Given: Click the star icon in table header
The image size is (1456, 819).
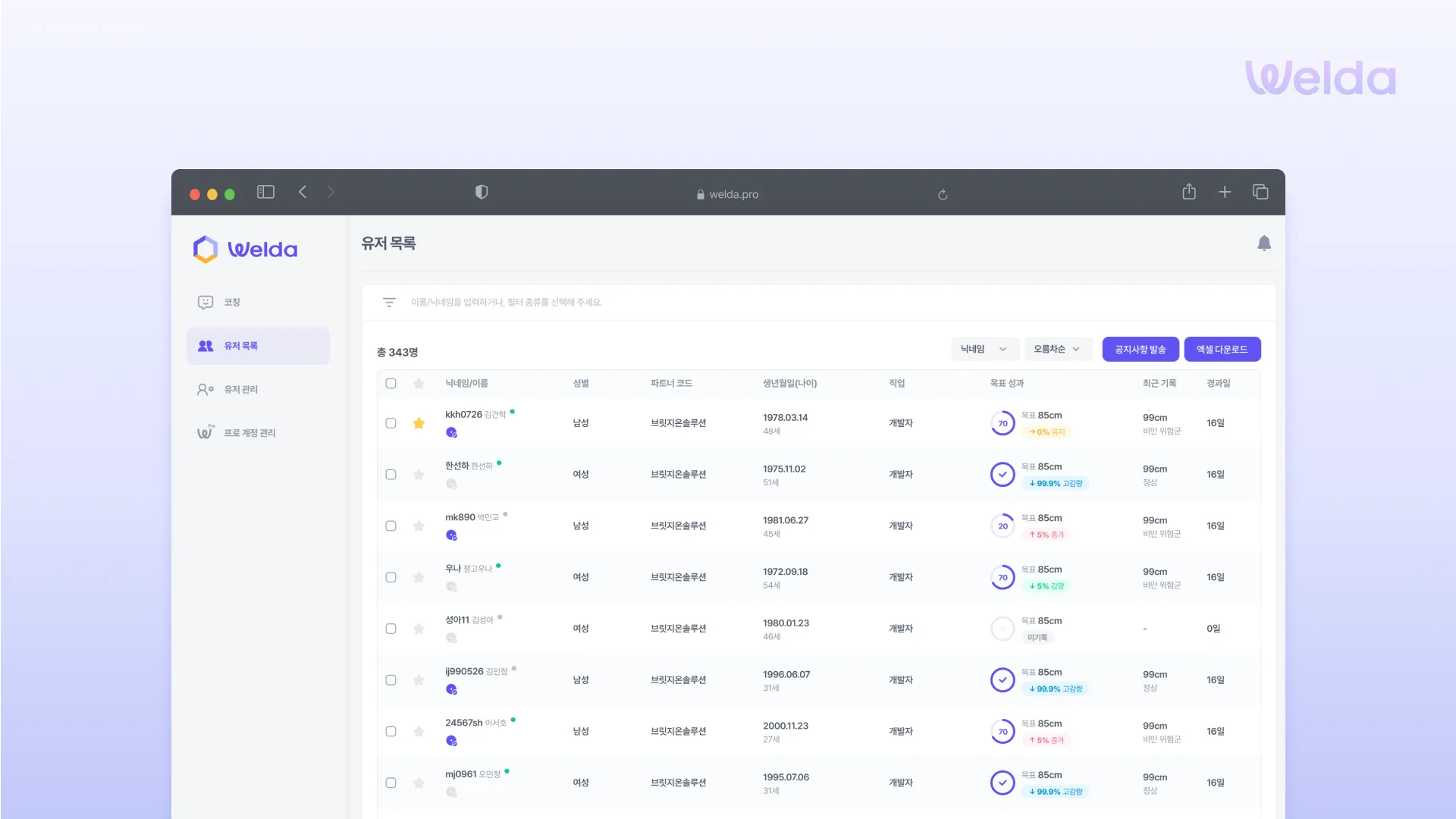Looking at the screenshot, I should click(419, 384).
